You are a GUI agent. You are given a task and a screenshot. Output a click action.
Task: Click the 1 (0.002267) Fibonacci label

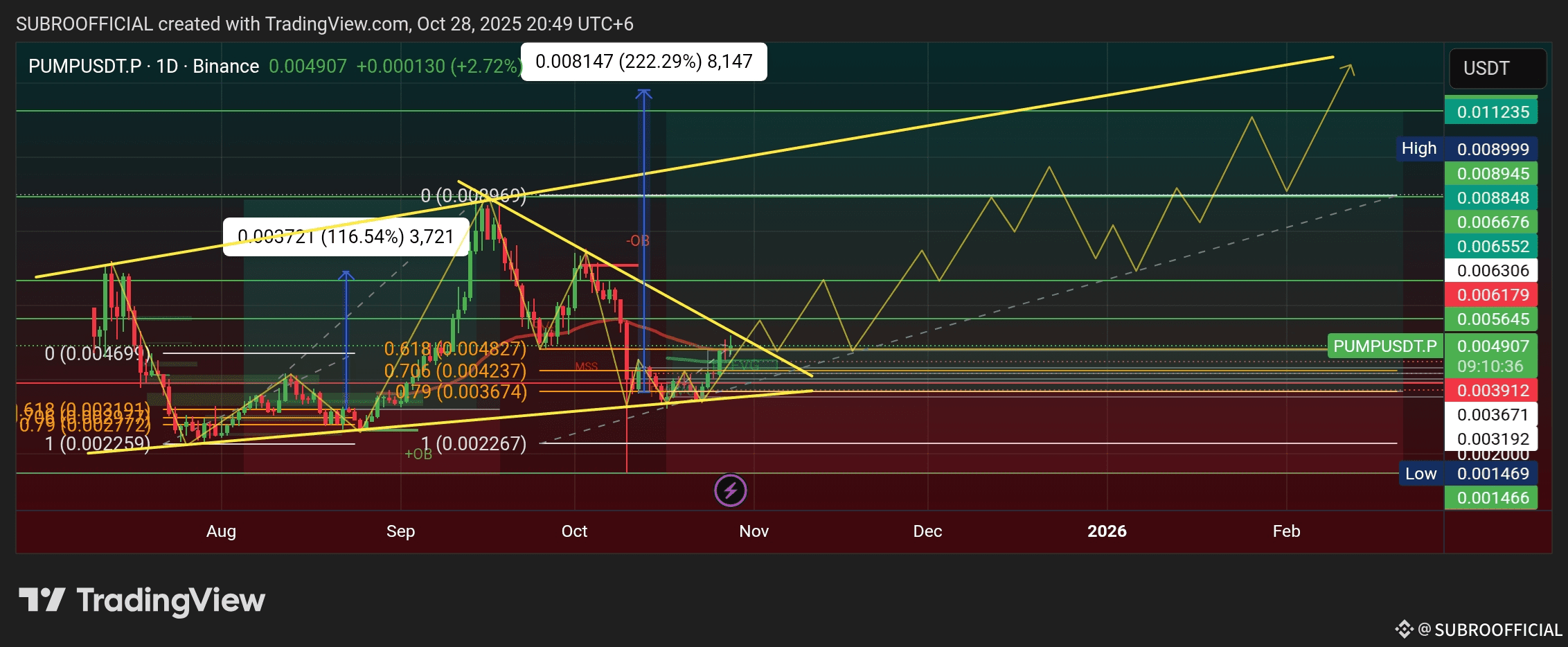474,443
